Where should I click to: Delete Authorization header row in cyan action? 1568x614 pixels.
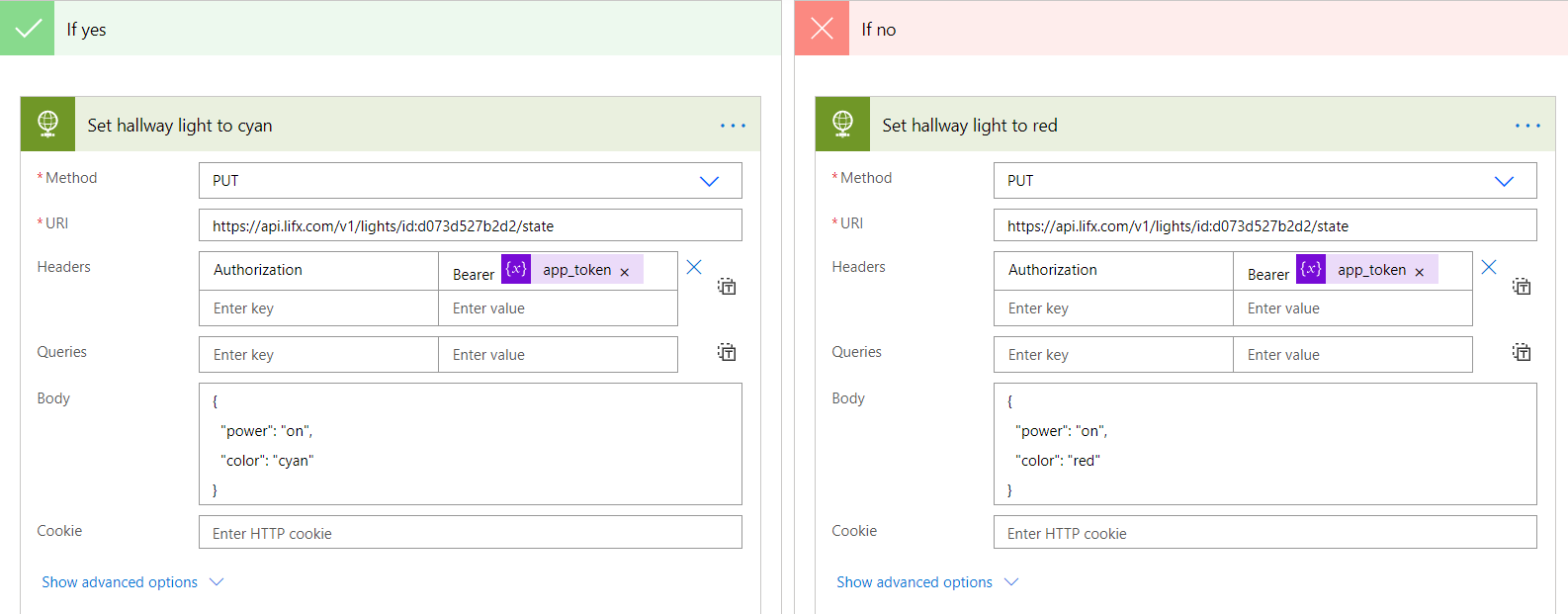(x=694, y=267)
